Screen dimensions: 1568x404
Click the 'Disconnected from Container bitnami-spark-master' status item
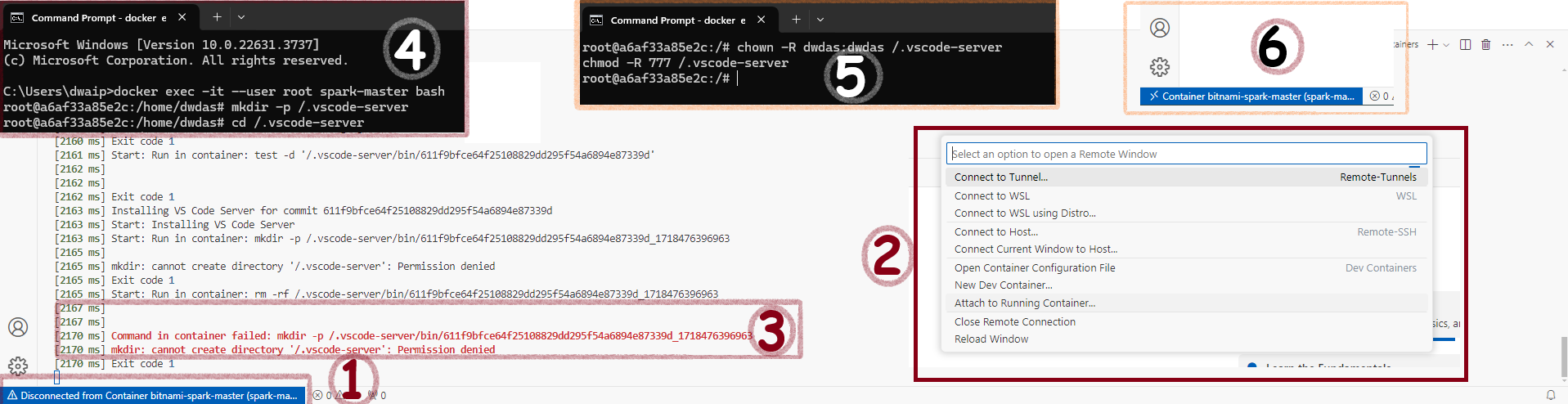click(153, 395)
